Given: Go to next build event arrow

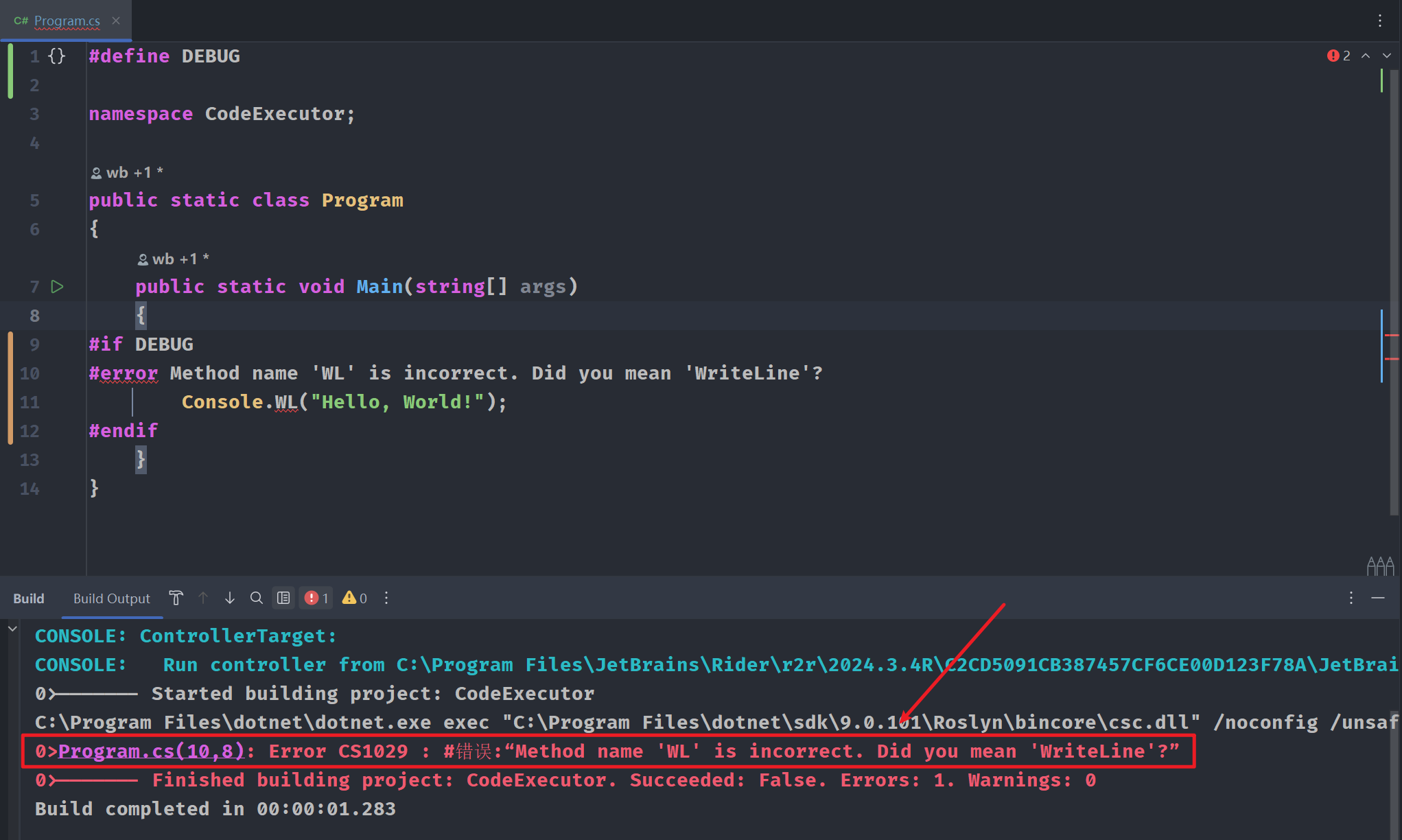Looking at the screenshot, I should tap(230, 598).
